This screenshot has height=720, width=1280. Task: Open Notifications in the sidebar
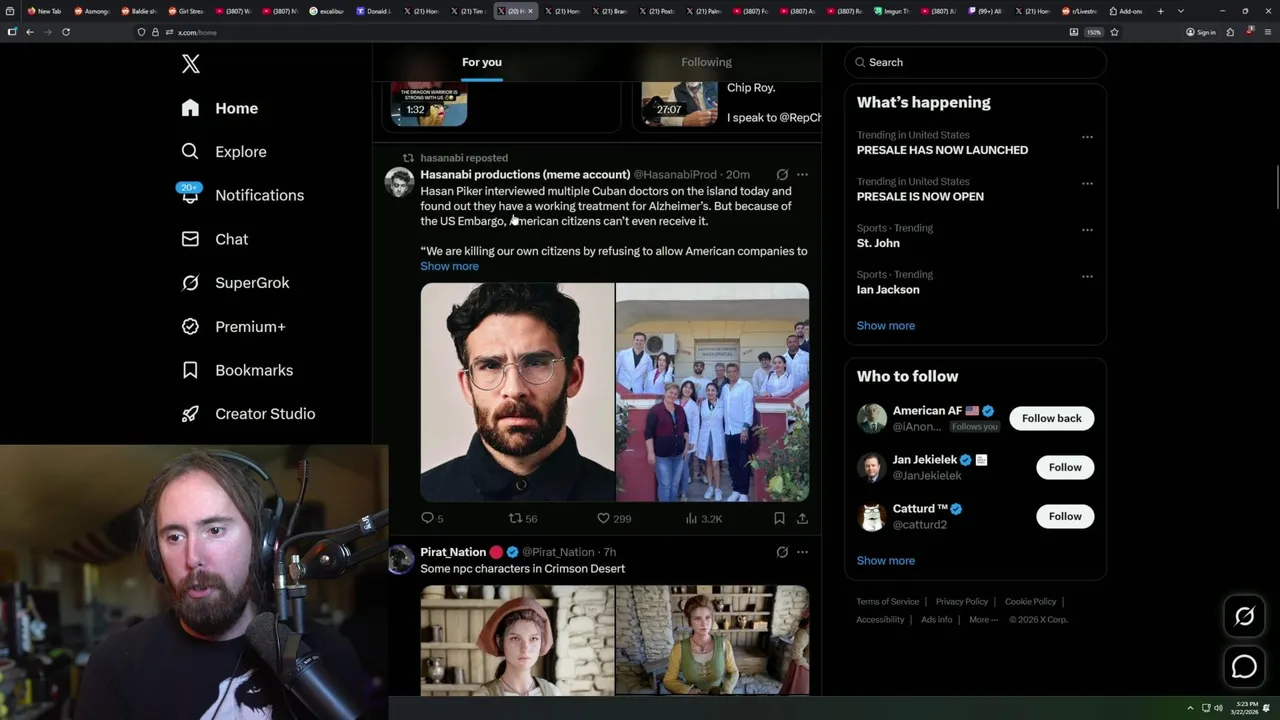(x=242, y=195)
